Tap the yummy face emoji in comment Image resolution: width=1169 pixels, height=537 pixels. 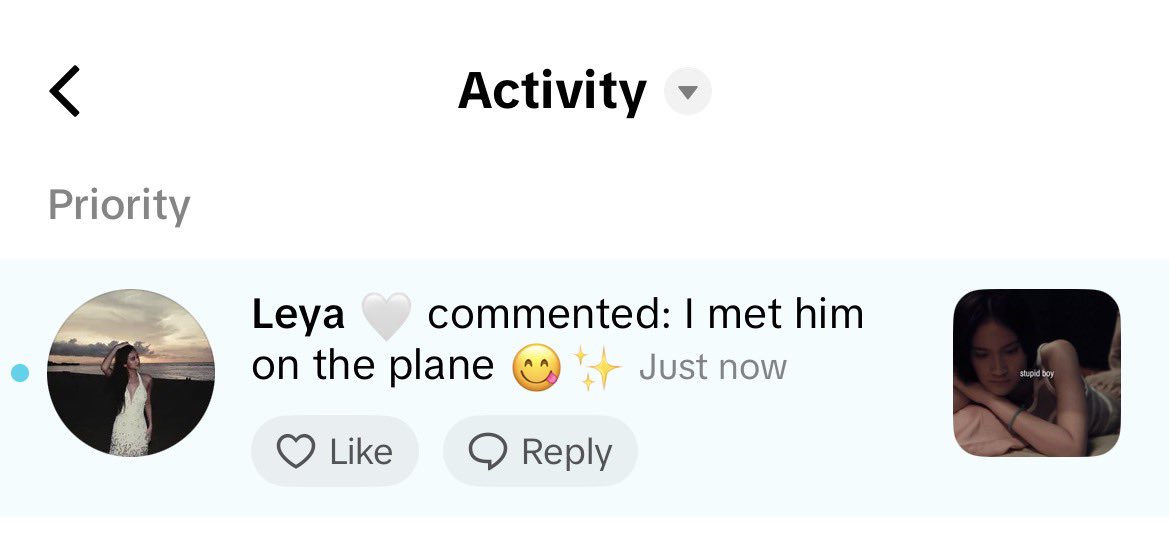tap(536, 368)
